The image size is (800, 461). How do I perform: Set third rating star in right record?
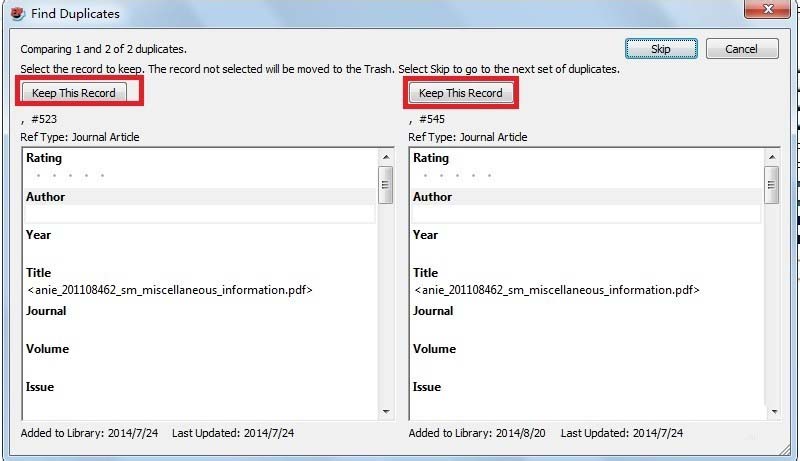tap(458, 176)
